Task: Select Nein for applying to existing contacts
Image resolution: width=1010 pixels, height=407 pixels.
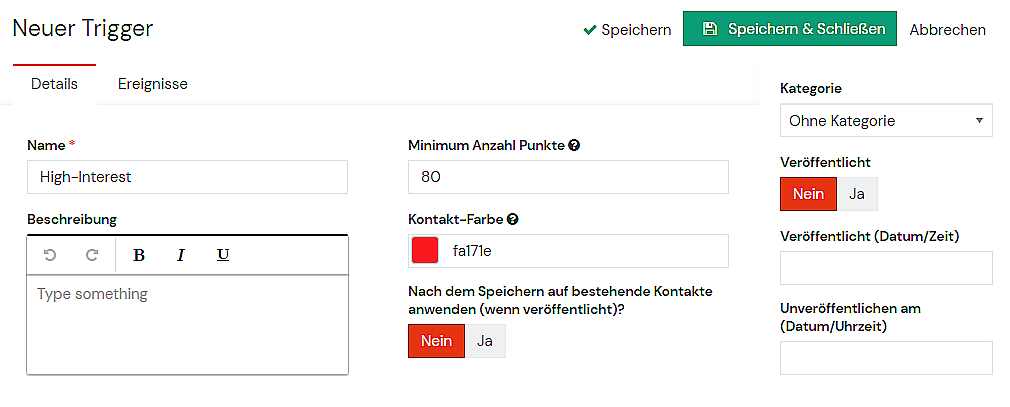Action: tap(436, 341)
